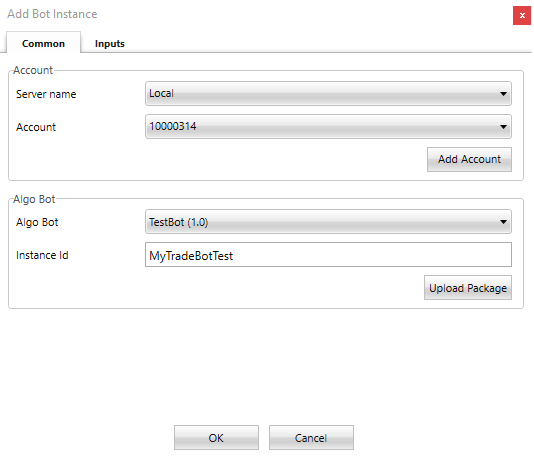Open the Server name combo box showing Local
Viewport: 534px width, 462px height.
[328, 93]
